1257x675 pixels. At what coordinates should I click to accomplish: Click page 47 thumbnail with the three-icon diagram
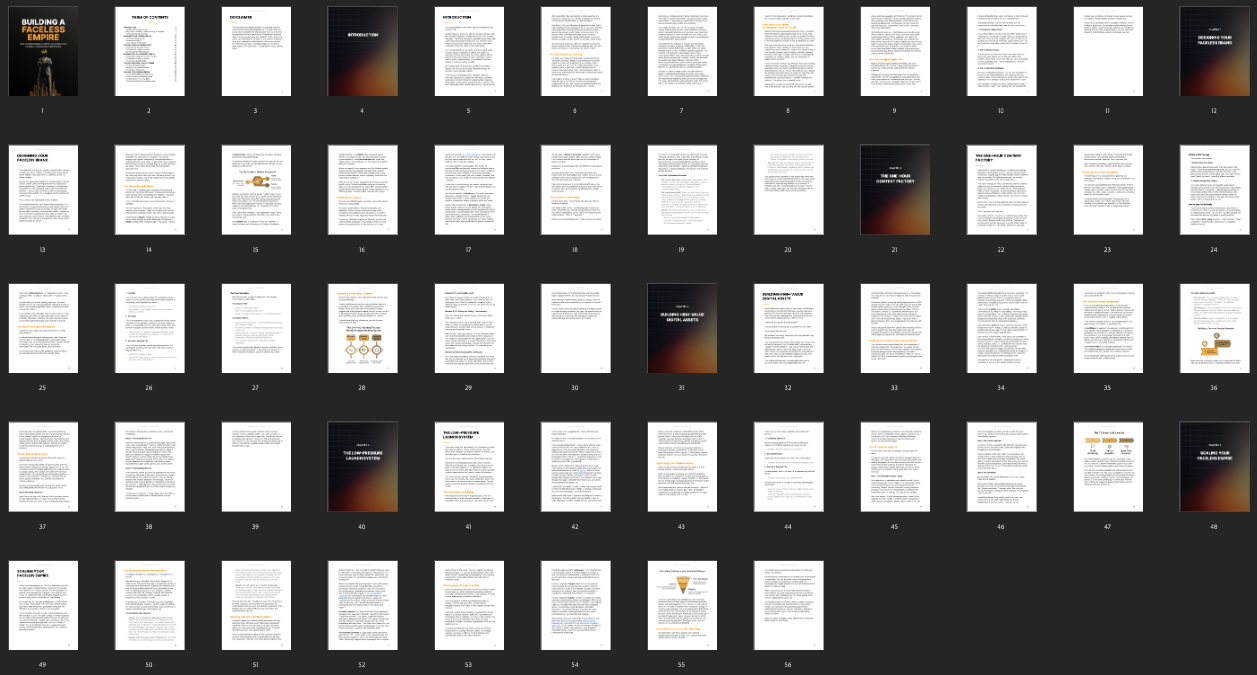pyautogui.click(x=1107, y=467)
